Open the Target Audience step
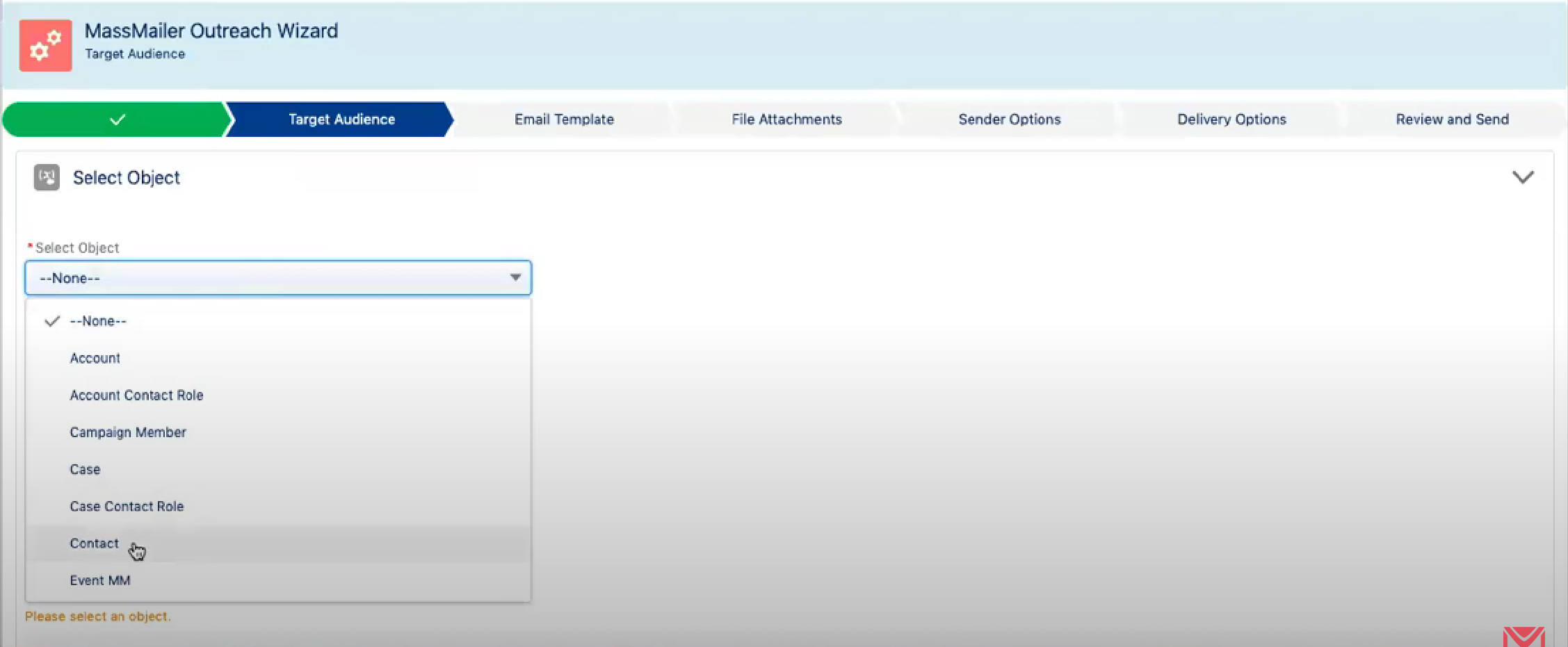 pos(341,120)
